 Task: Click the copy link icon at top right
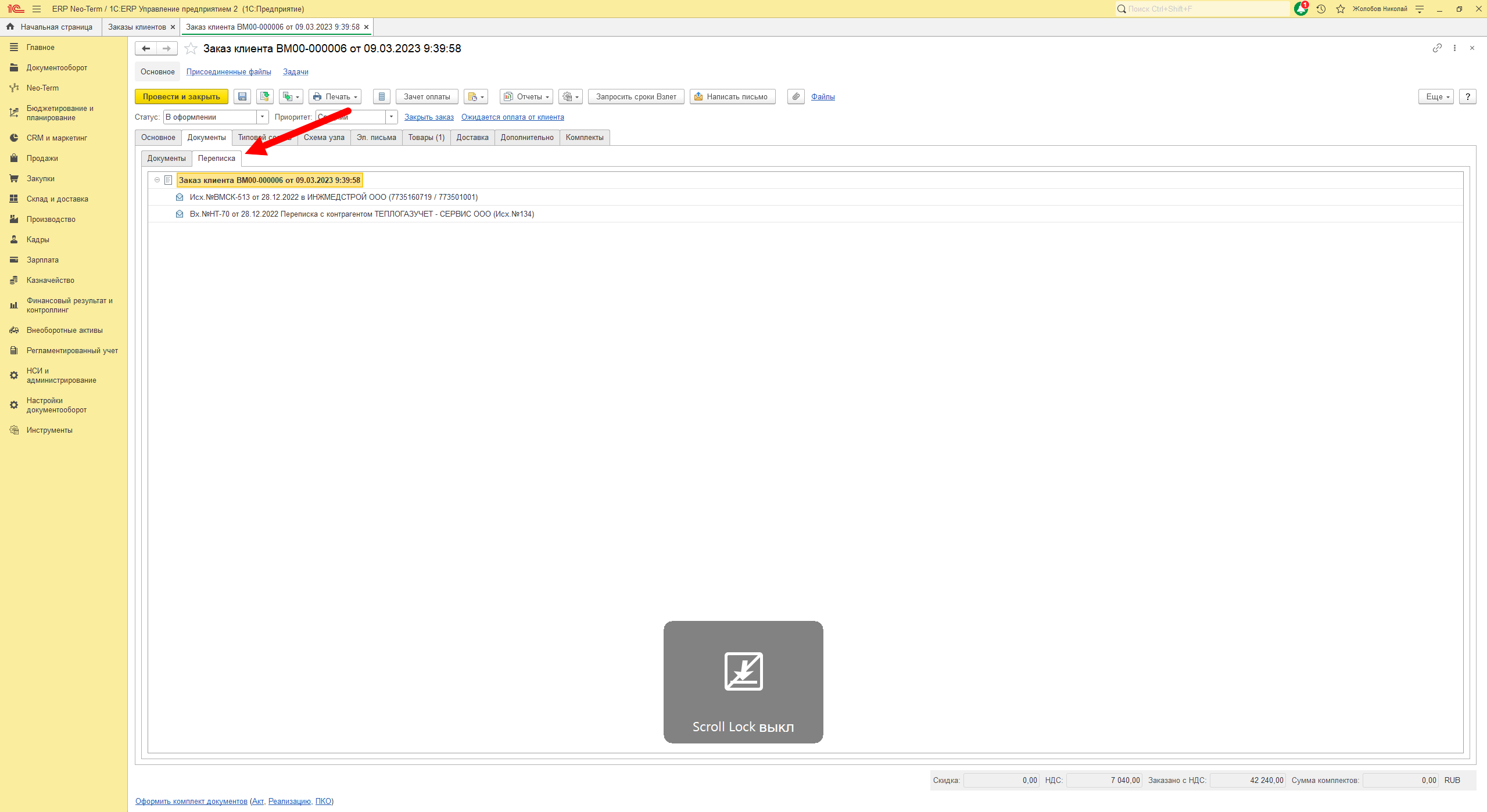1437,48
